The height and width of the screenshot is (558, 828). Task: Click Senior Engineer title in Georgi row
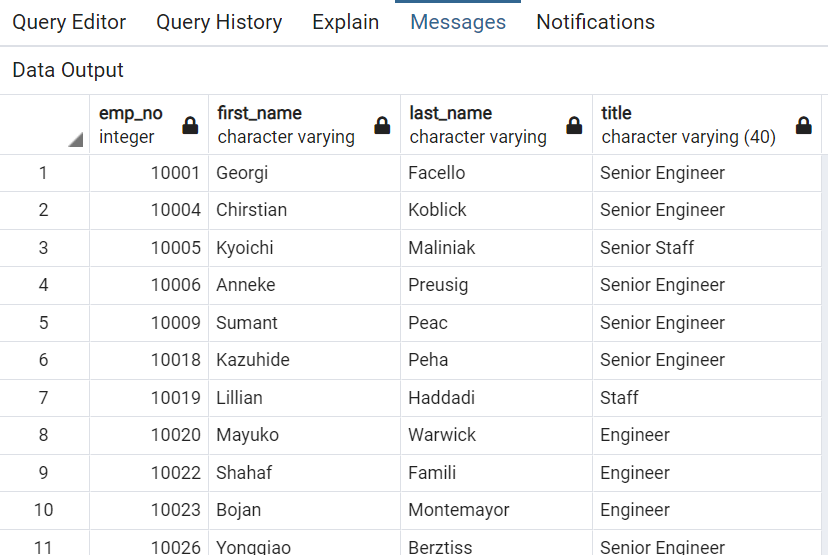click(x=707, y=173)
